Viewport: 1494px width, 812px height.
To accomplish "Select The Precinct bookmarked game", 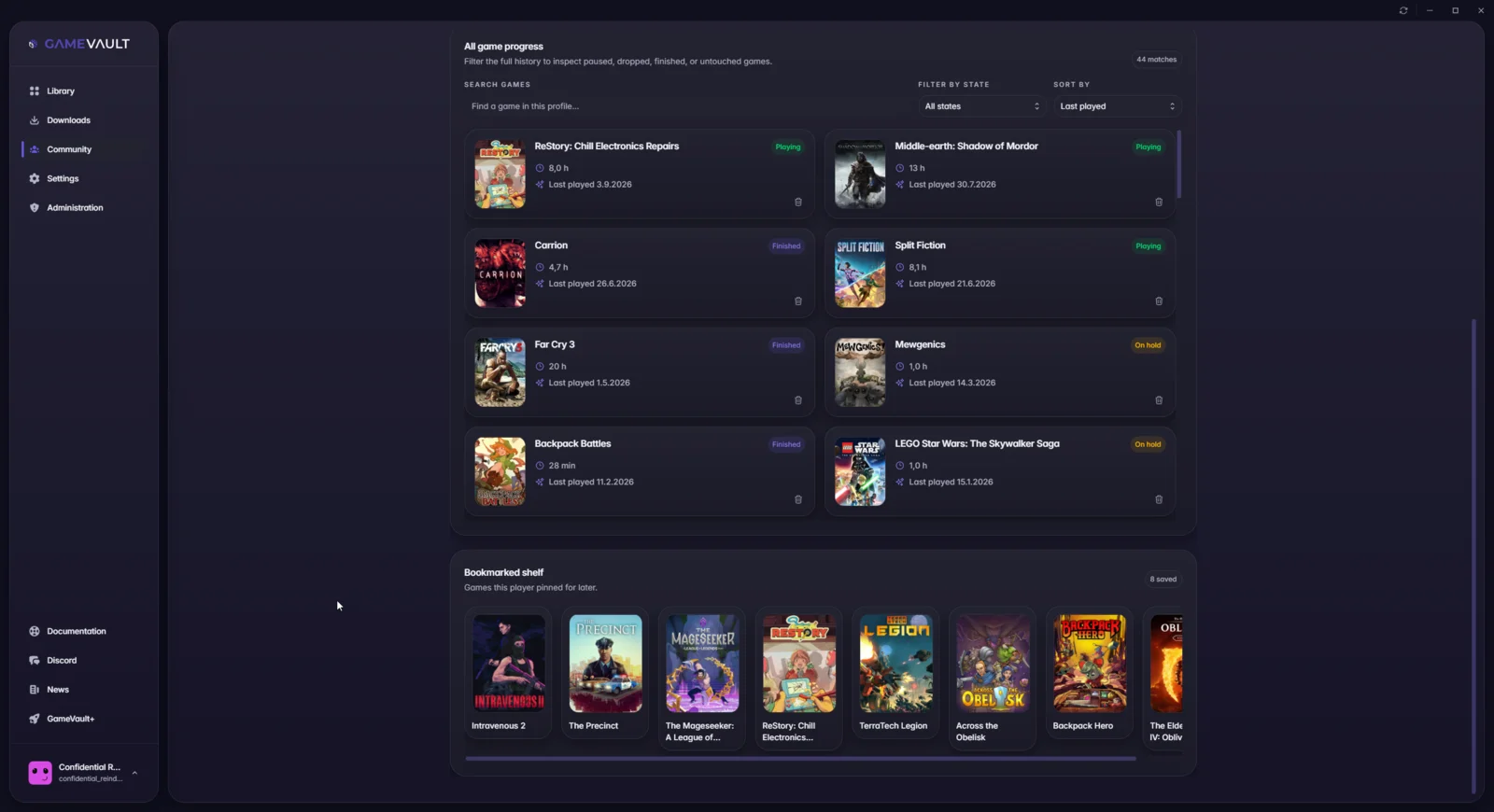I will 605,673.
